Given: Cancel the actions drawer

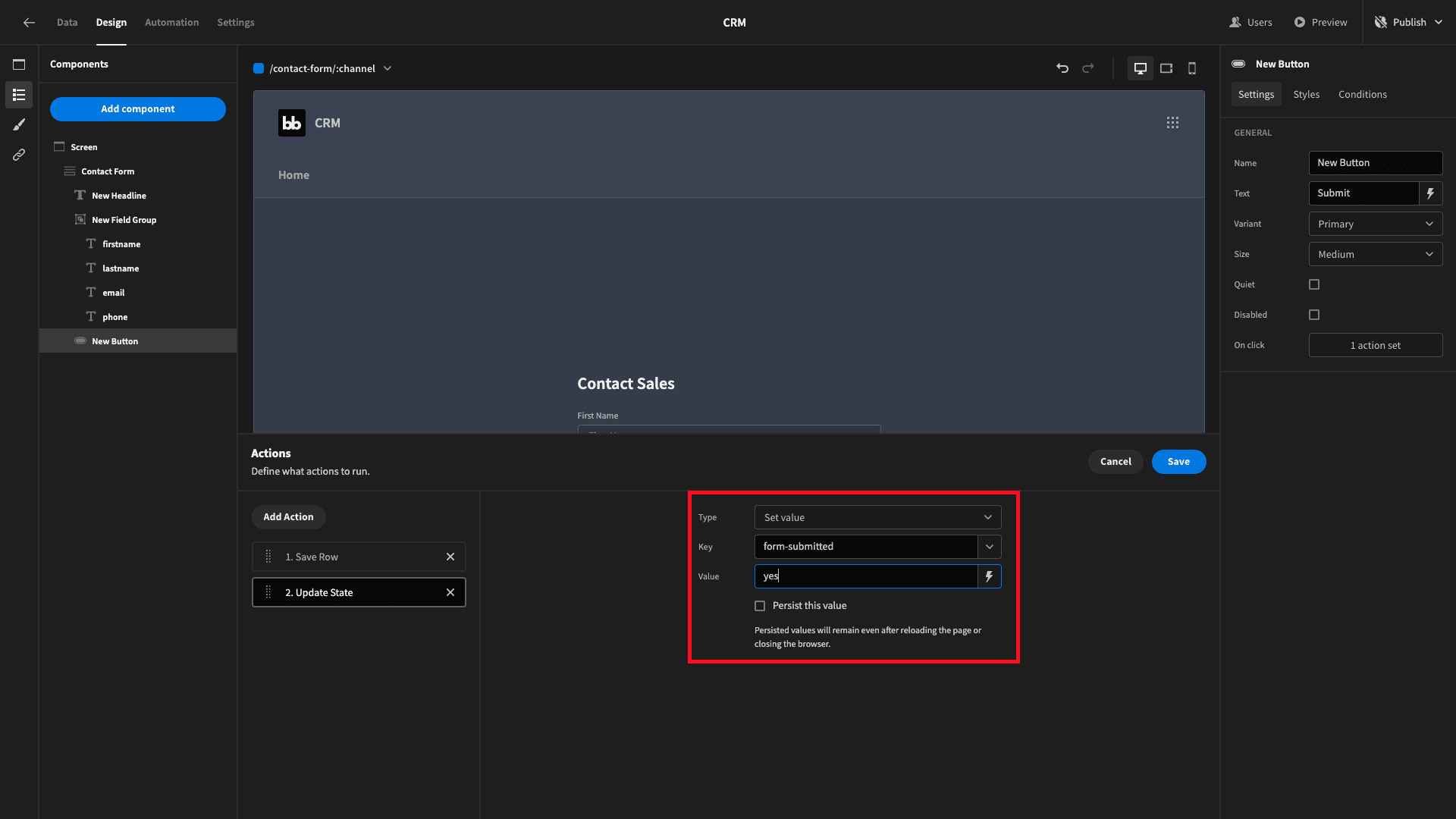Looking at the screenshot, I should point(1116,461).
